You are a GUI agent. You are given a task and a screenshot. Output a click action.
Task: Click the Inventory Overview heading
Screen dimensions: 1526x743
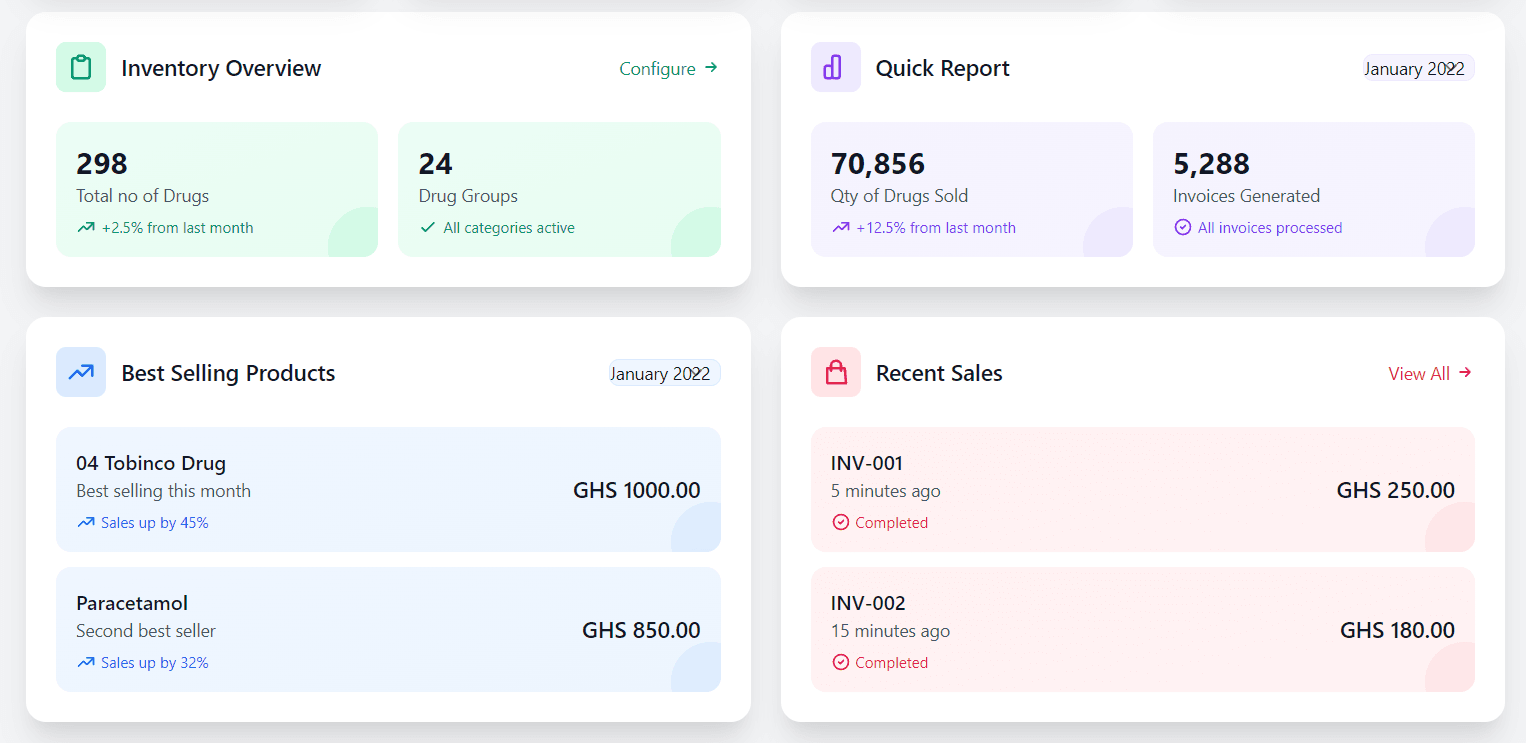pos(221,68)
